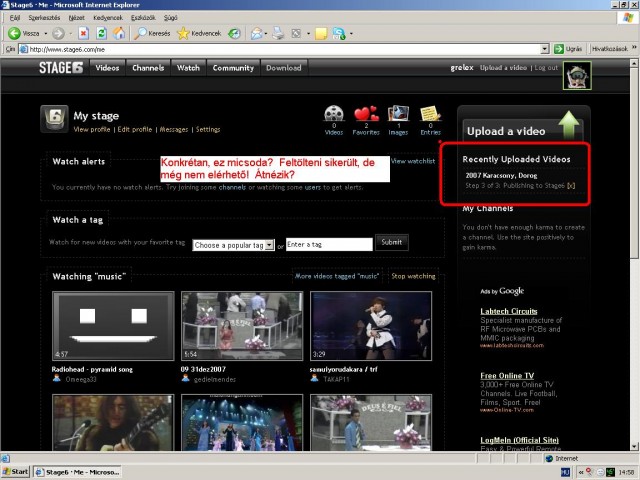Open the Radiohead pyramid song video thumbnail
Viewport: 640px width, 480px height.
click(x=113, y=325)
